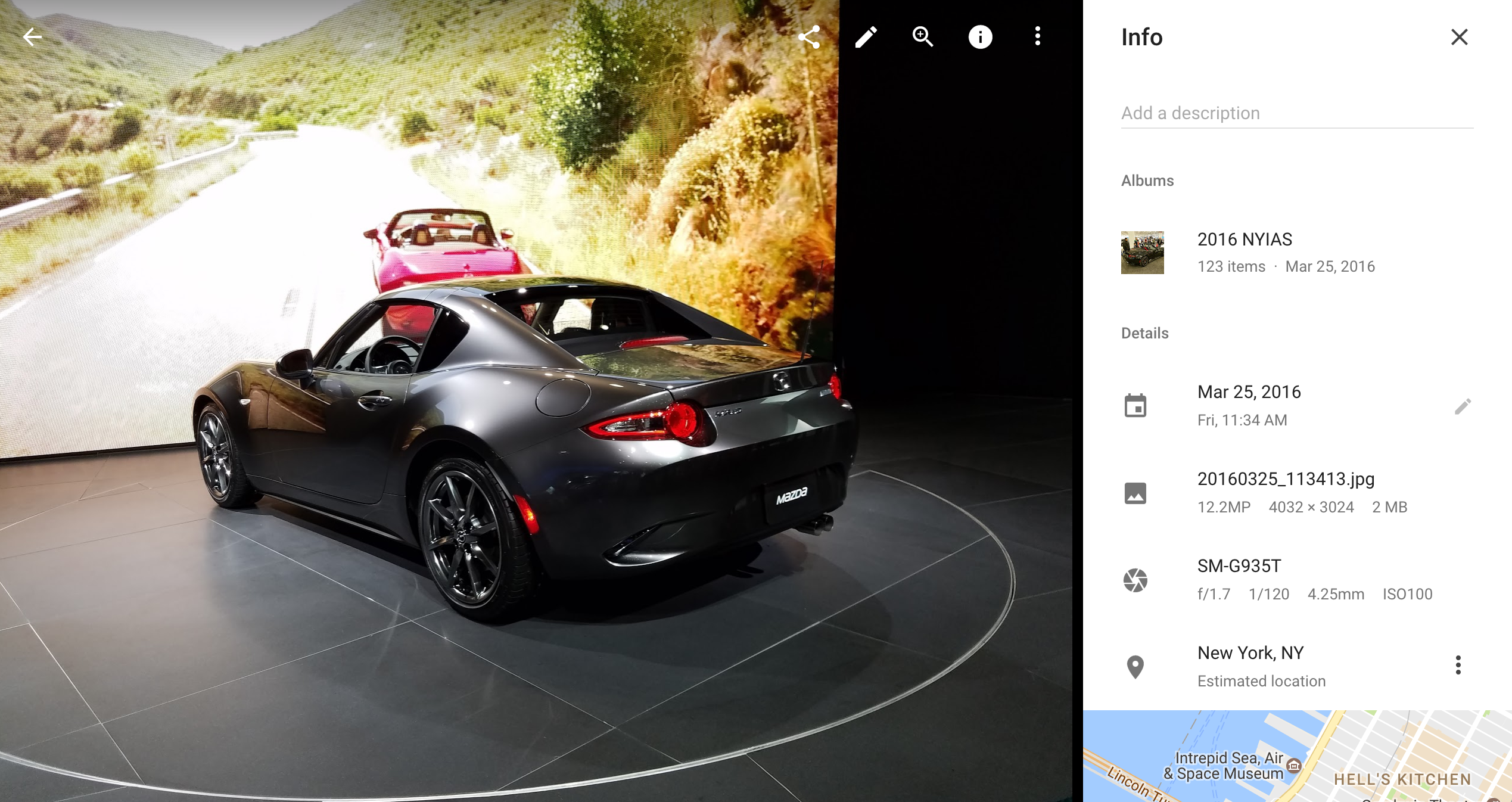Click the info icon

pyautogui.click(x=980, y=37)
